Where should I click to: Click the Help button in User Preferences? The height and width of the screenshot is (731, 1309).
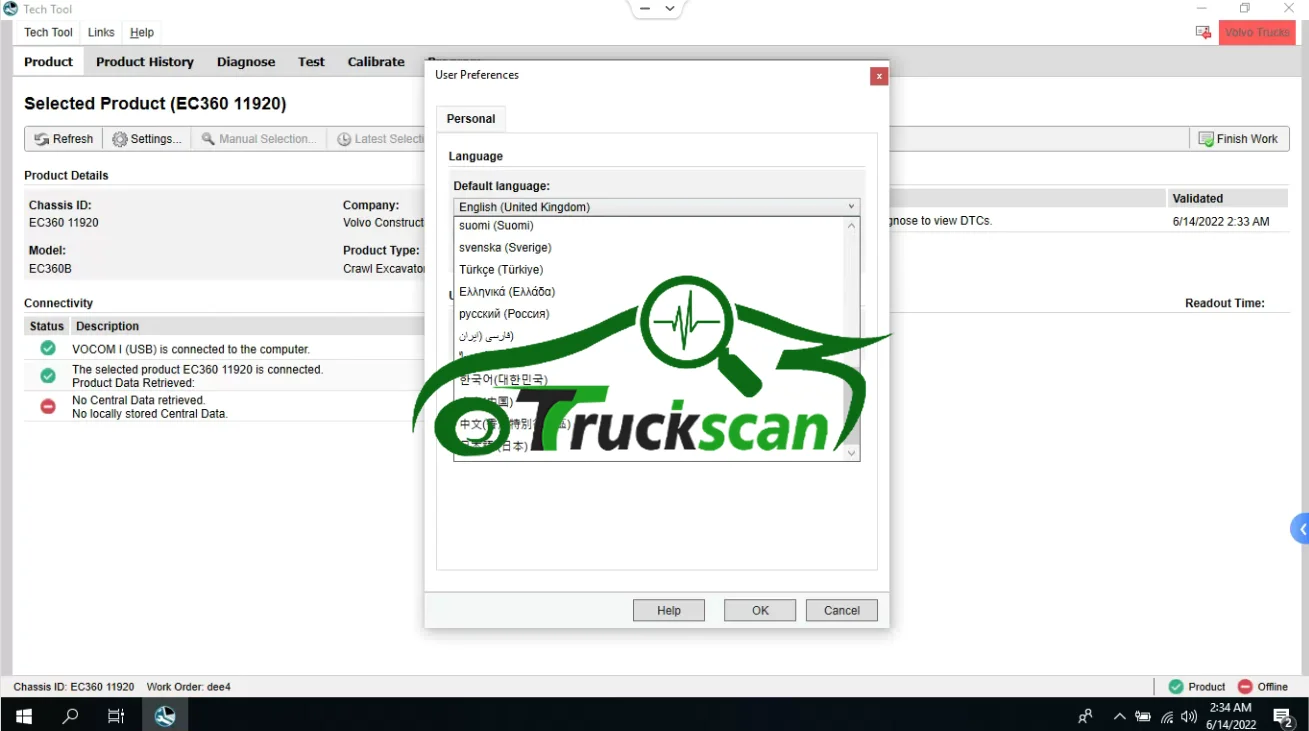669,610
